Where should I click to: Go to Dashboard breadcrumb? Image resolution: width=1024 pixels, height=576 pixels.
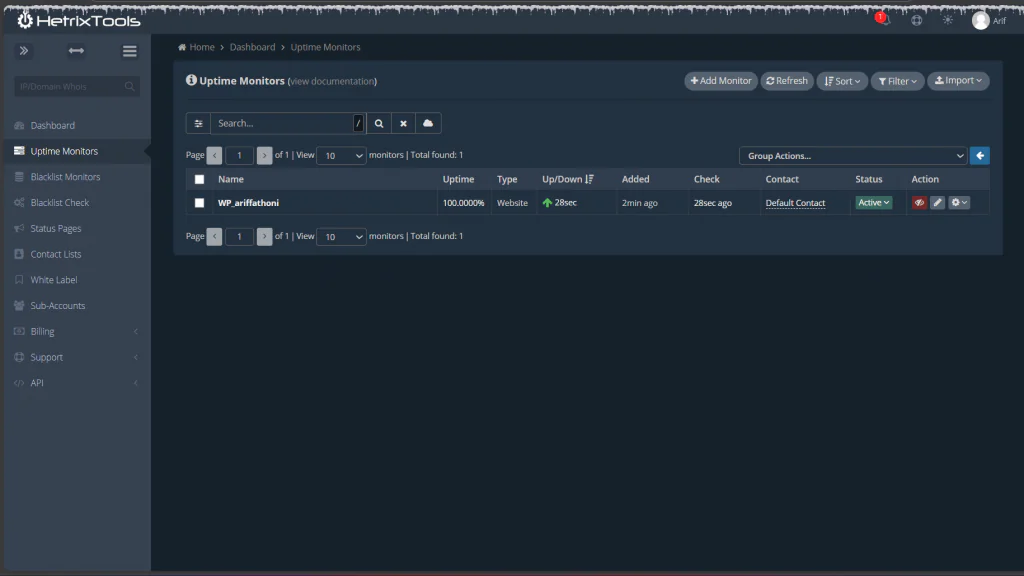coord(252,47)
